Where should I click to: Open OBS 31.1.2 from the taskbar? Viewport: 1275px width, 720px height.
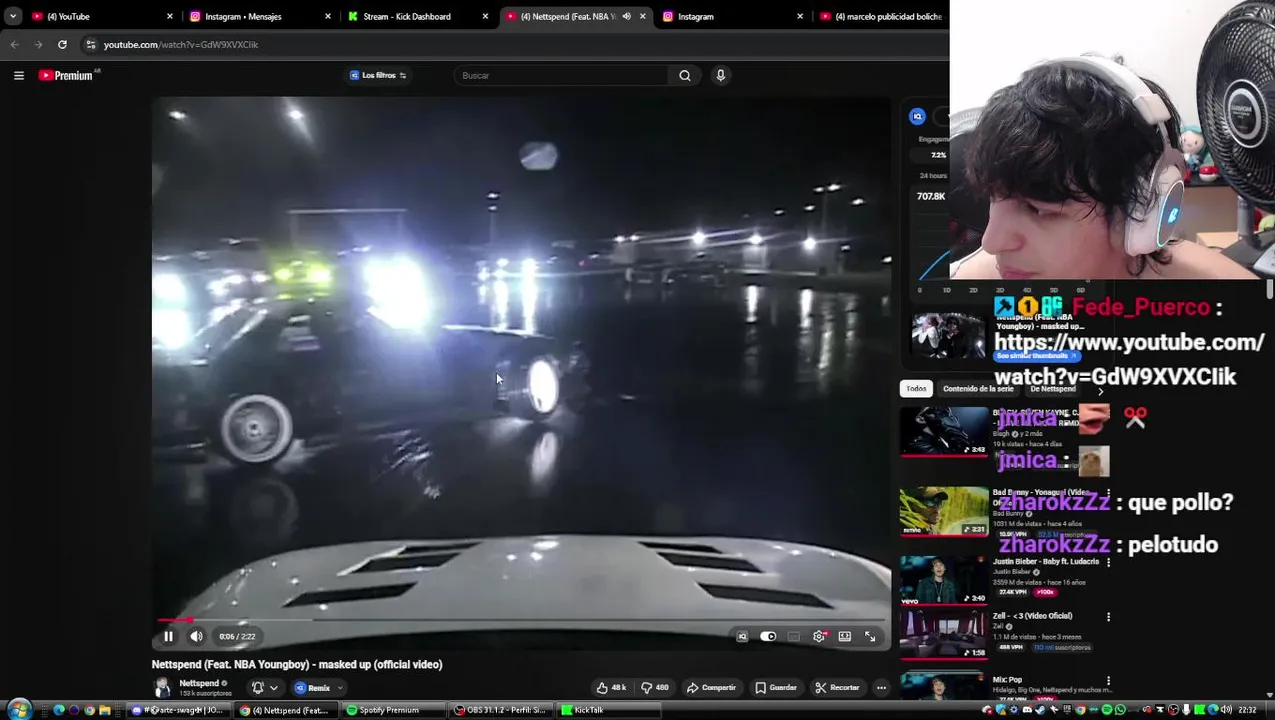pyautogui.click(x=500, y=710)
